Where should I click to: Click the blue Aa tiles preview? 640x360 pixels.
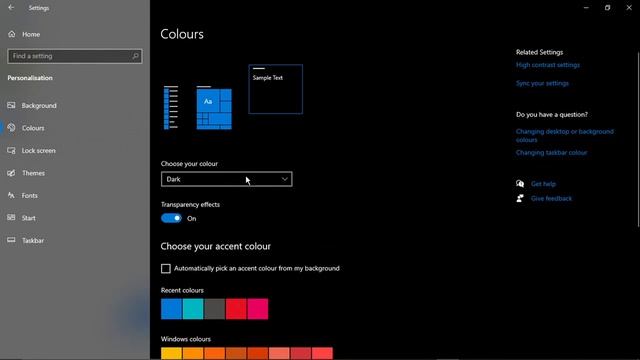214,108
